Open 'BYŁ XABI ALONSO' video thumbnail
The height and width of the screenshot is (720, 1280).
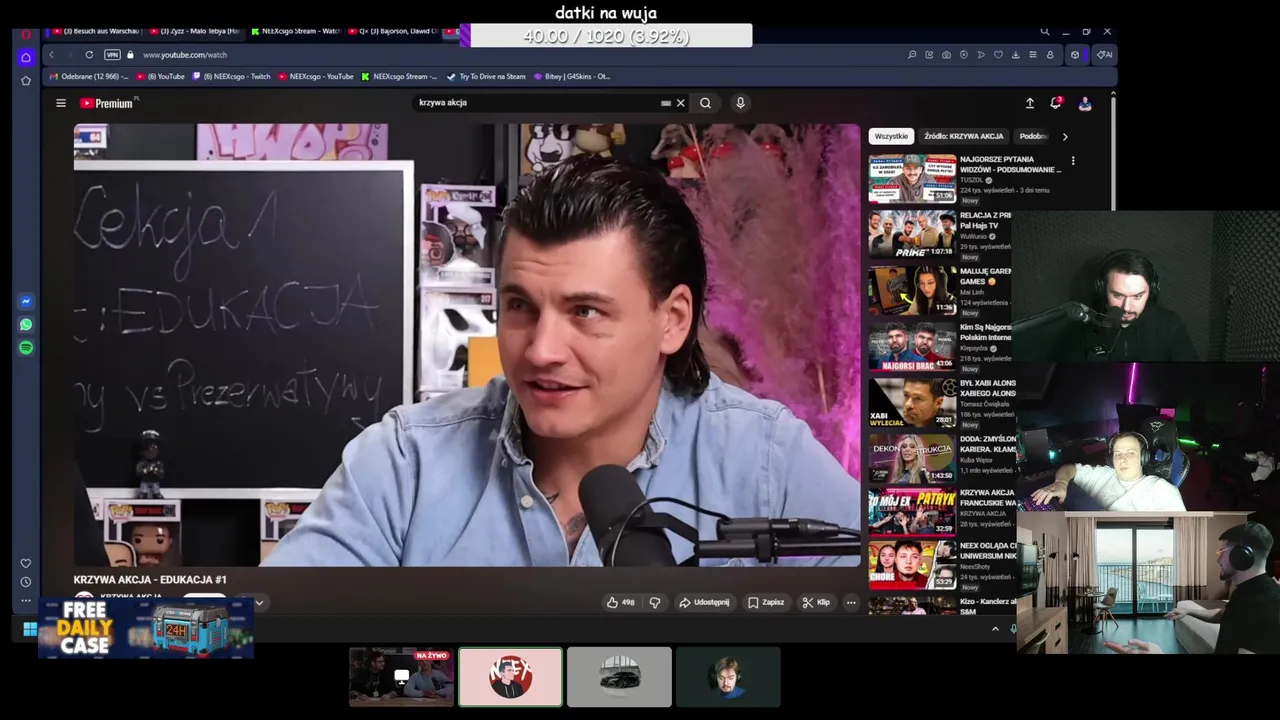coord(912,402)
